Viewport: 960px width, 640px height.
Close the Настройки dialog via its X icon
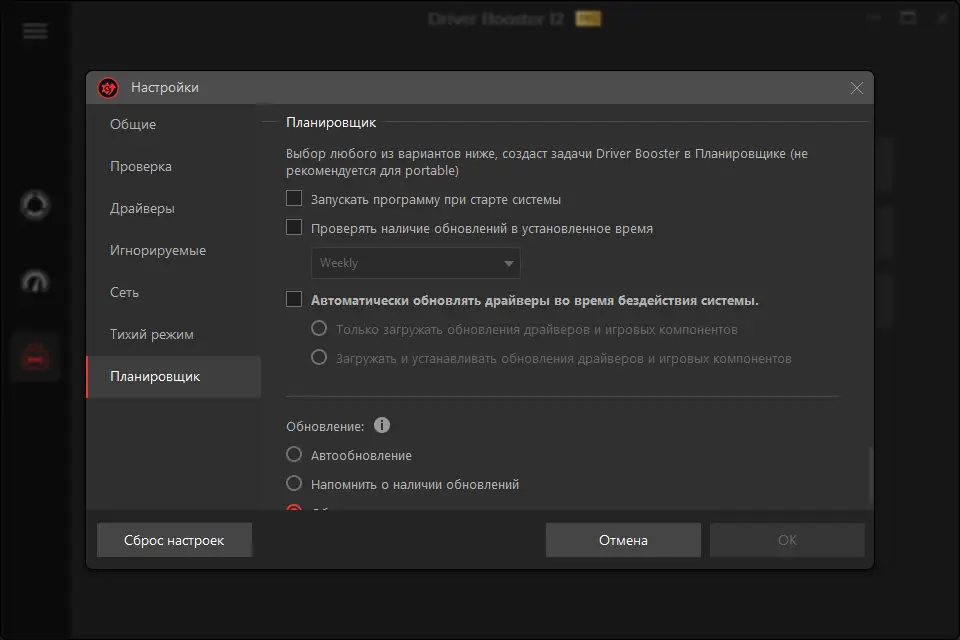click(x=857, y=87)
